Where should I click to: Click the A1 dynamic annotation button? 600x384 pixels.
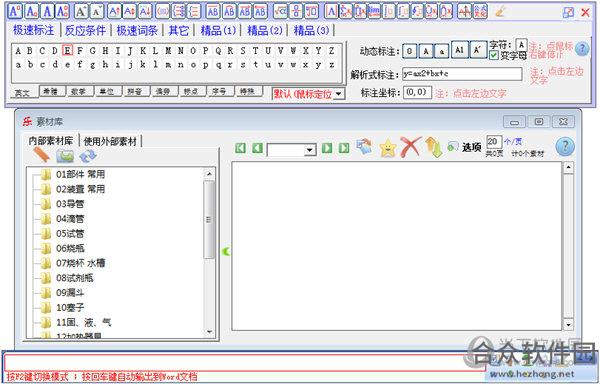[459, 50]
